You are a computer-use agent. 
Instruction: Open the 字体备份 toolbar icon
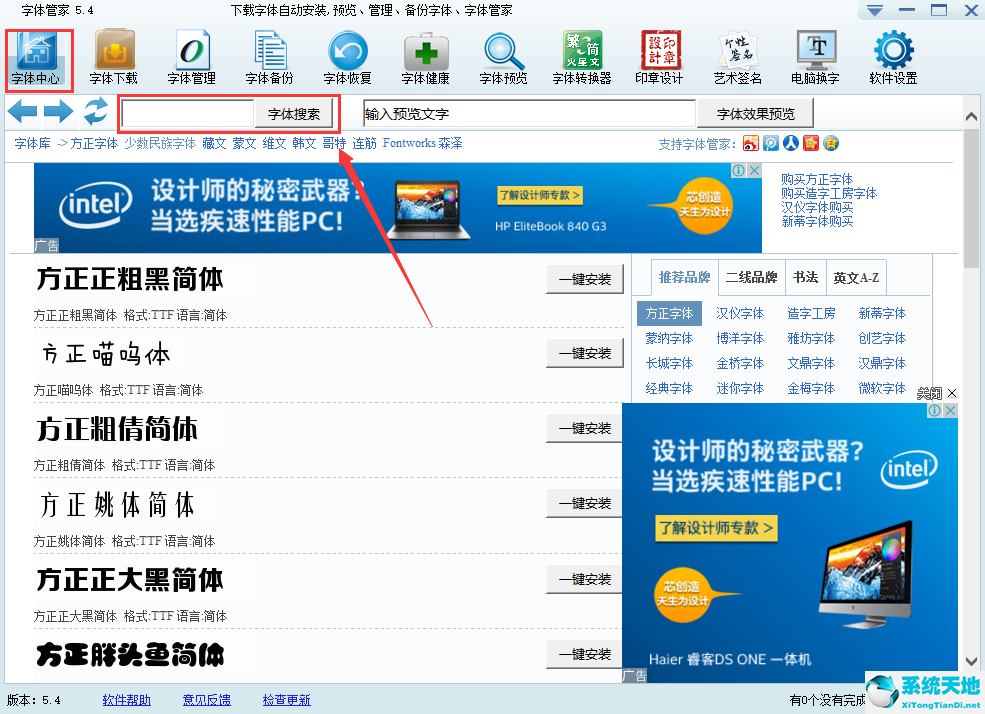click(x=269, y=59)
